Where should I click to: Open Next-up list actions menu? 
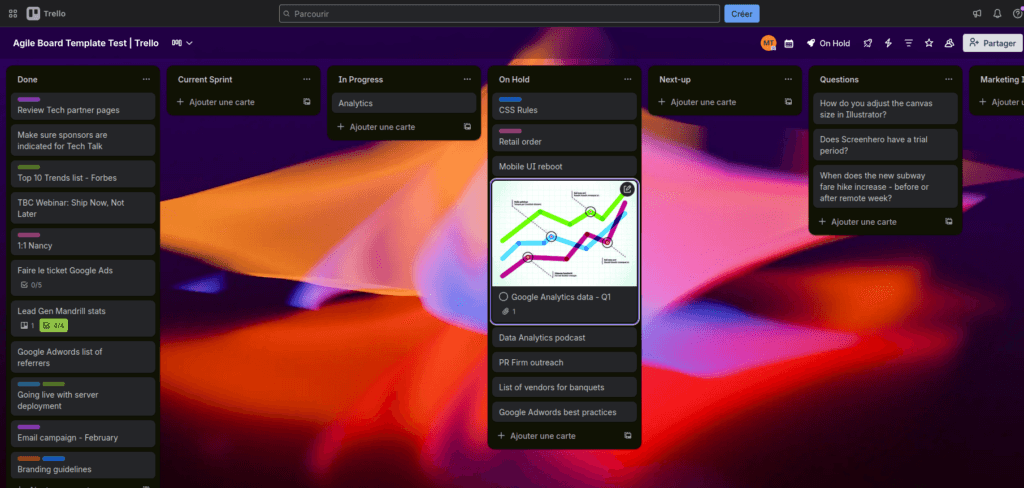[x=788, y=80]
